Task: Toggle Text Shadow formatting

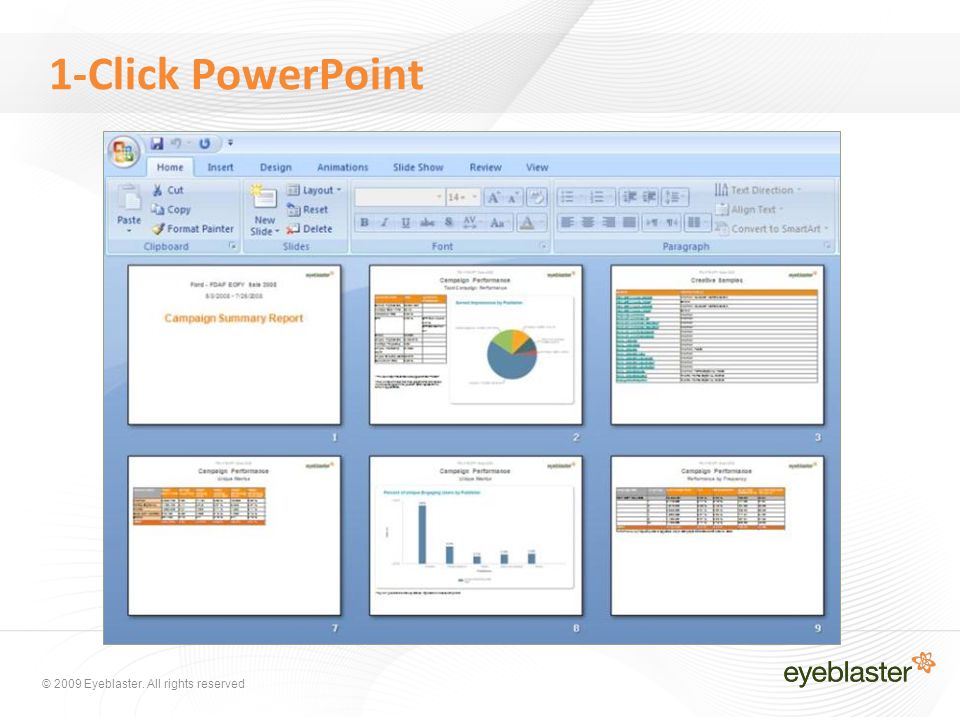Action: click(x=449, y=222)
